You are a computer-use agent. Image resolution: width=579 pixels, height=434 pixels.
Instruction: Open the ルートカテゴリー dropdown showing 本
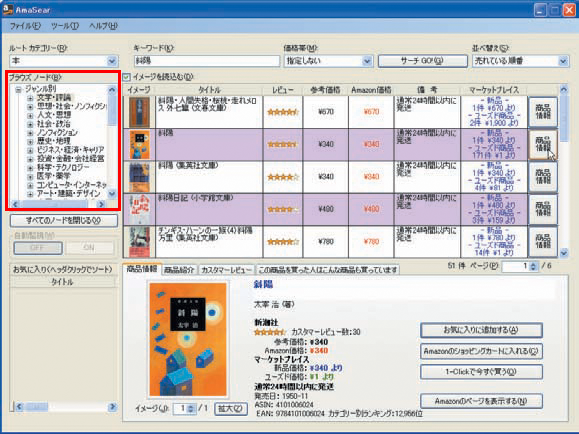pyautogui.click(x=63, y=61)
